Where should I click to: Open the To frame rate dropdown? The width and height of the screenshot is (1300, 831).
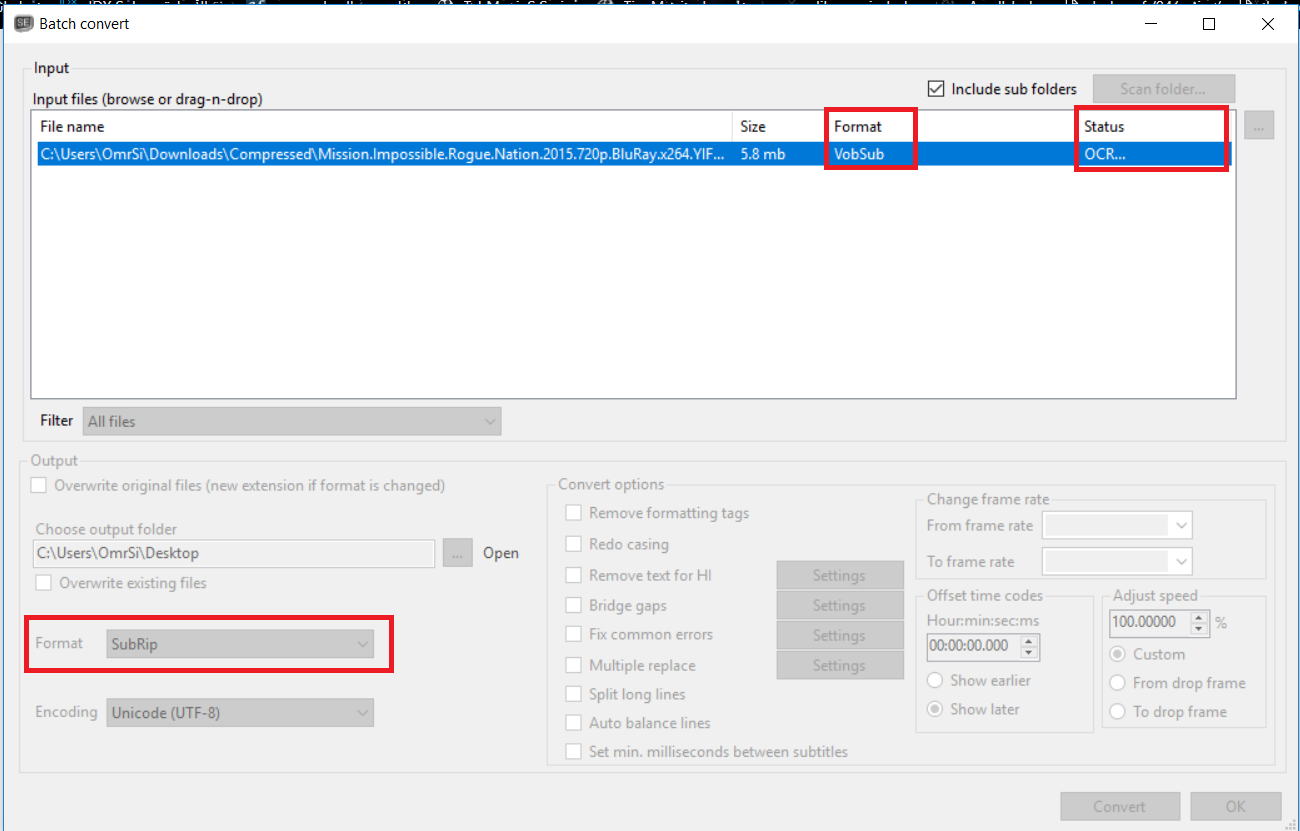coord(1117,562)
